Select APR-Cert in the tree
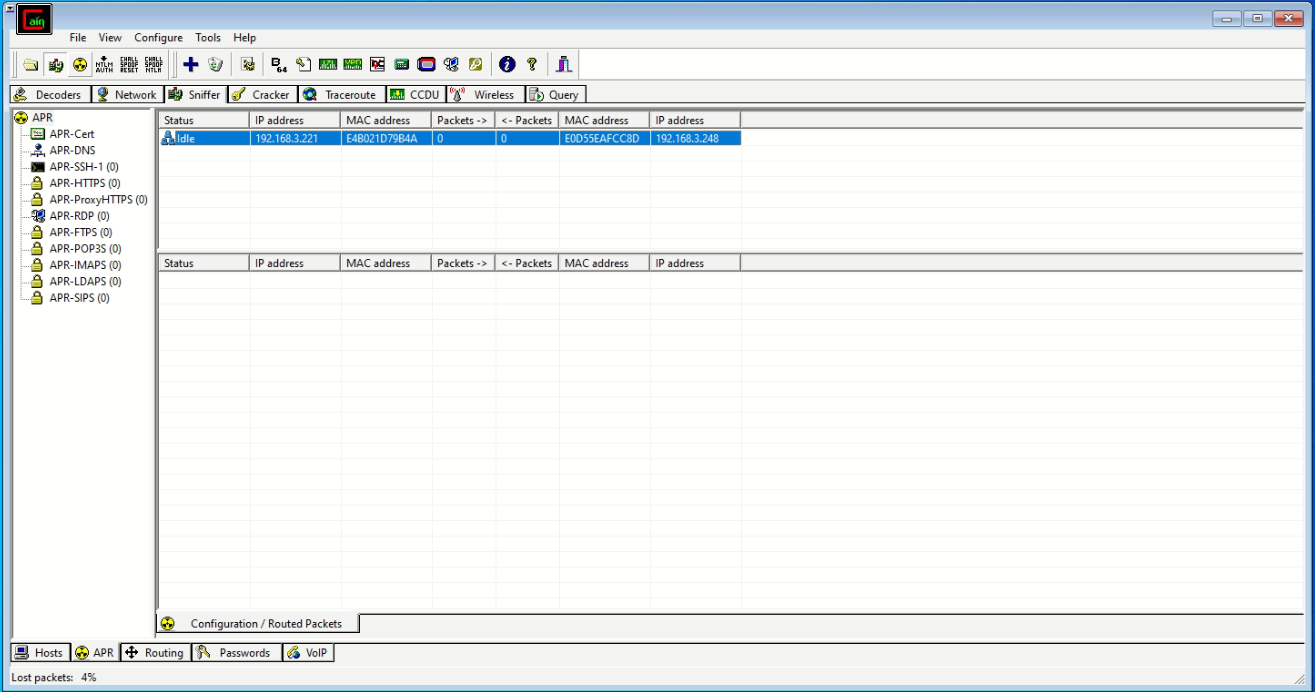Screen dimensions: 1315x692 pos(72,134)
